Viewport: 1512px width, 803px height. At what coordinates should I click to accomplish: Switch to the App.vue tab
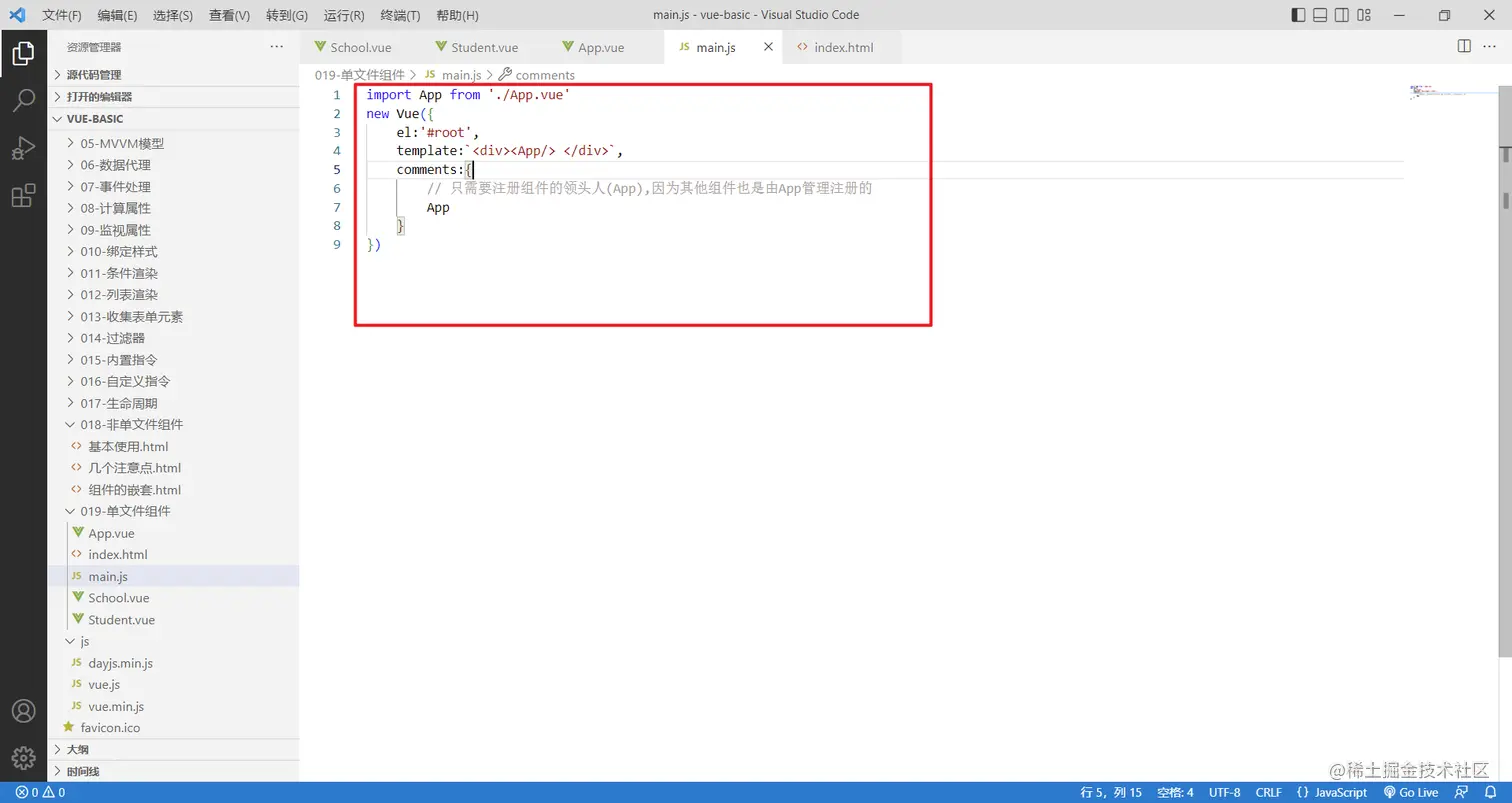[603, 47]
